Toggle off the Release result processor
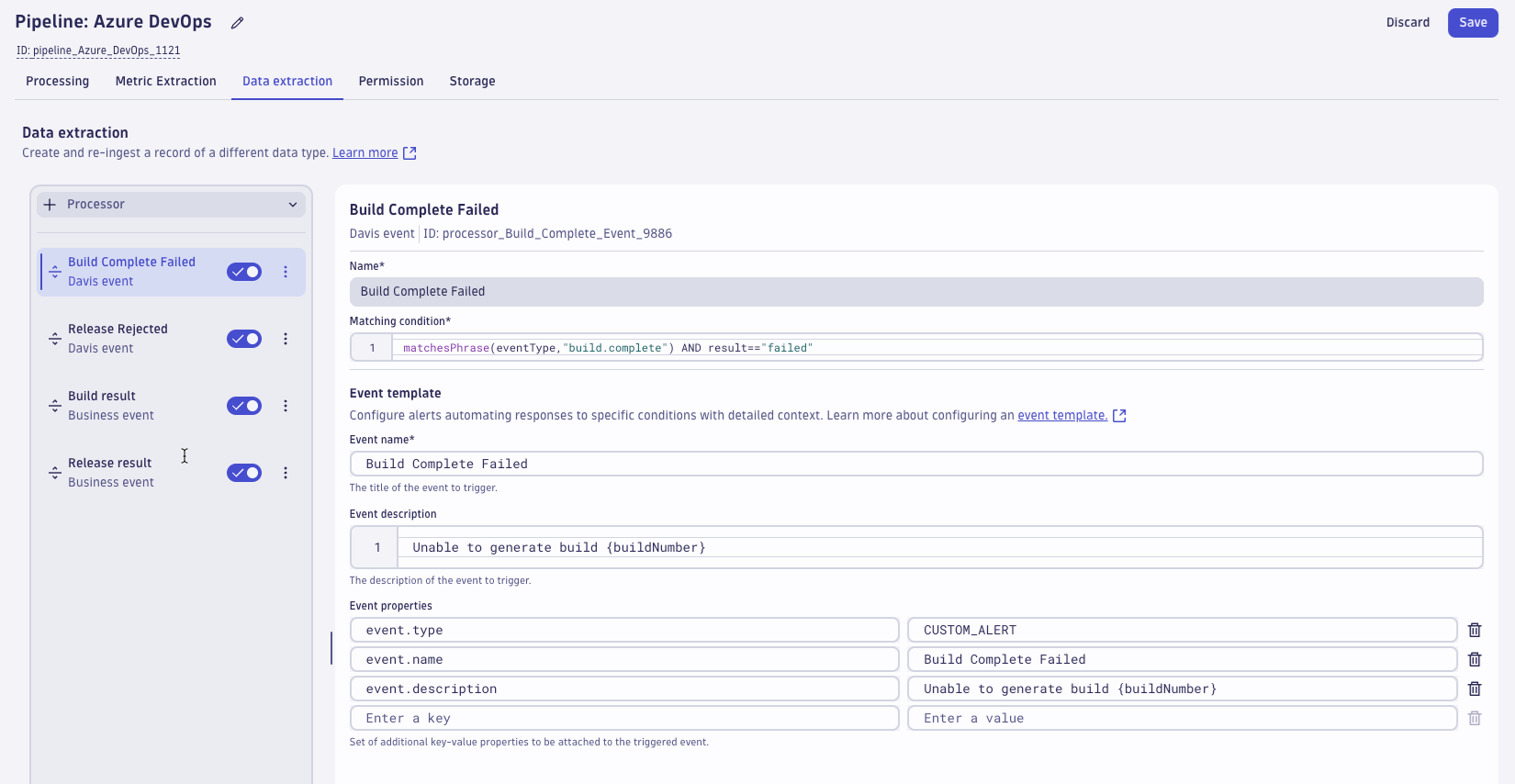This screenshot has height=784, width=1515. click(x=244, y=473)
